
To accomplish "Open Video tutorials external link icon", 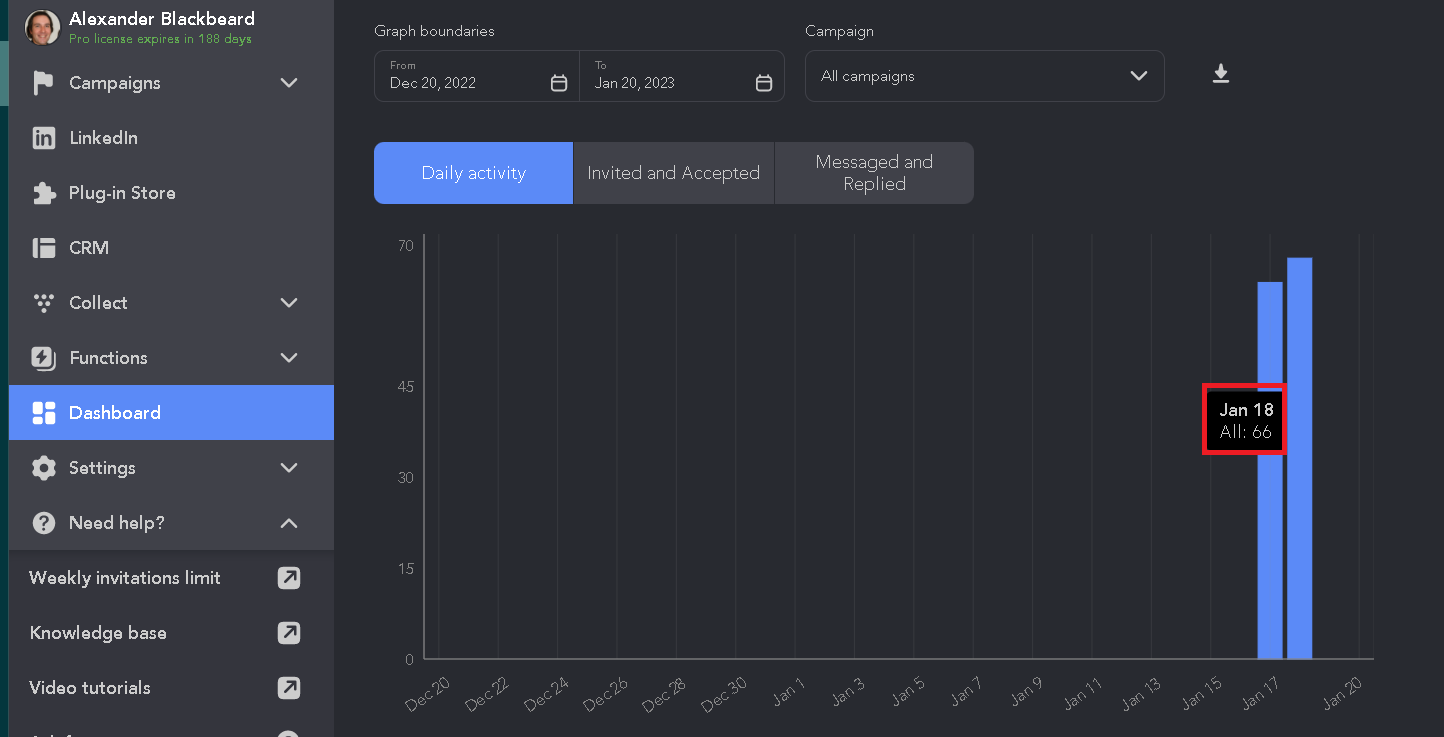I will click(x=289, y=688).
